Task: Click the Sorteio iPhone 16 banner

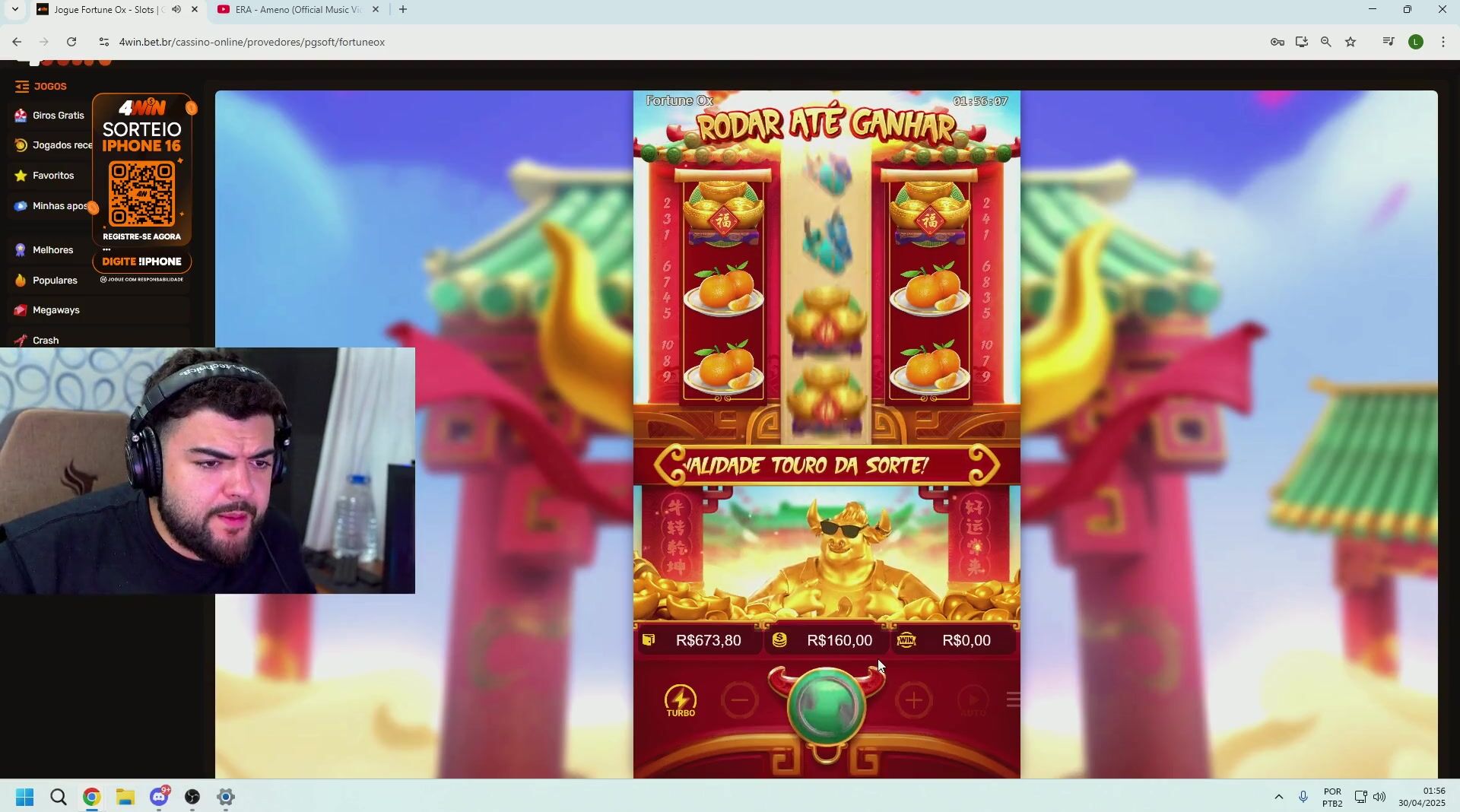Action: coord(141,182)
